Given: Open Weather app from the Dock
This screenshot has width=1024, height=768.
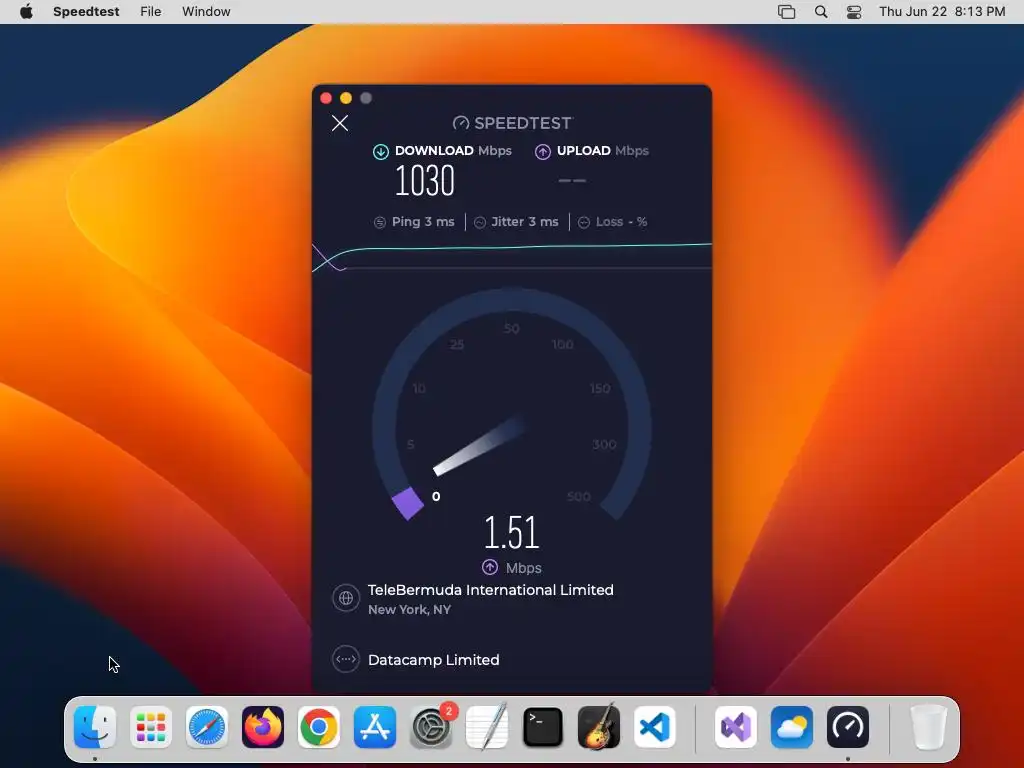Looking at the screenshot, I should pos(792,727).
